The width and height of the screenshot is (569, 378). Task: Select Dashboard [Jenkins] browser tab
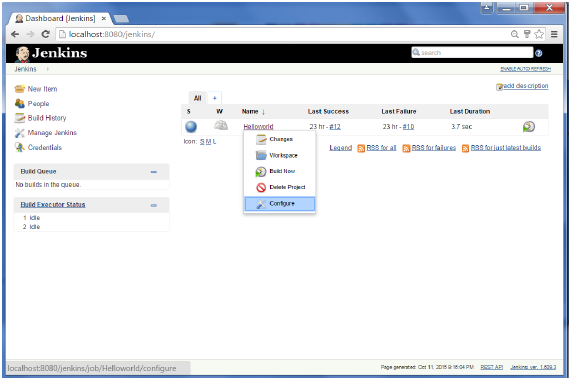(x=60, y=18)
